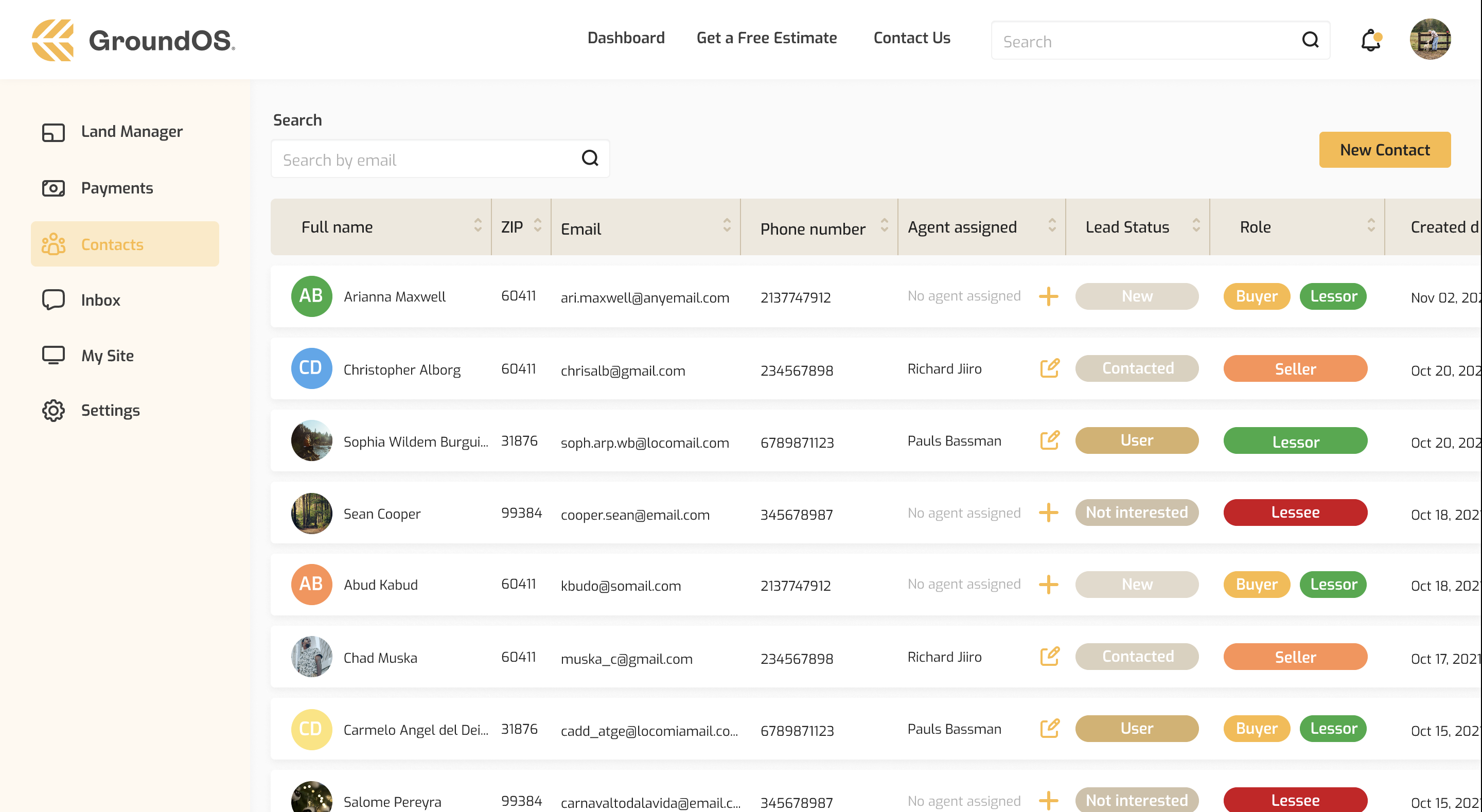Click the email search magnifier icon
The height and width of the screenshot is (812, 1482).
click(590, 158)
